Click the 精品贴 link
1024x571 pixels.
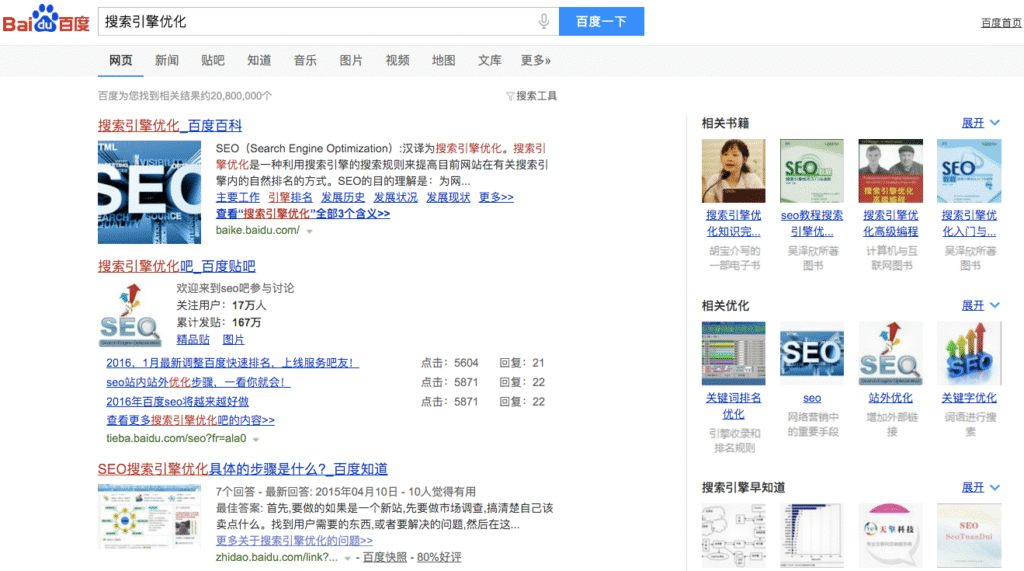pyautogui.click(x=193, y=339)
